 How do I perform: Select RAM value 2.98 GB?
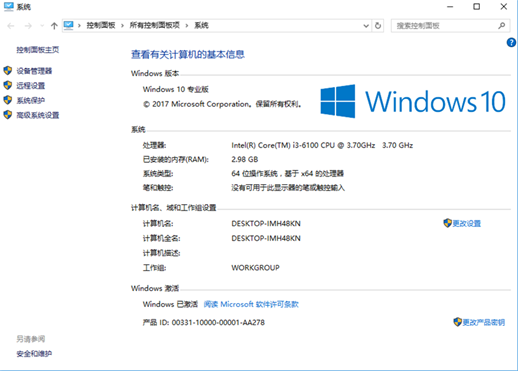[x=245, y=159]
